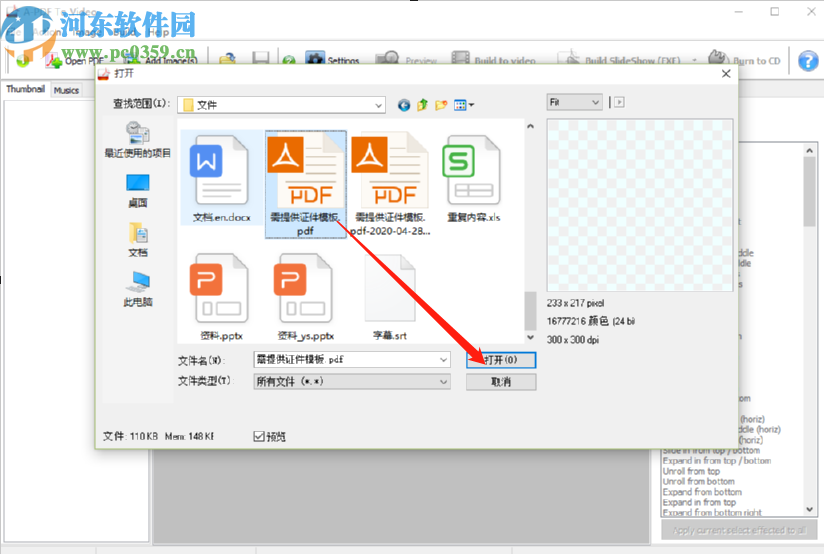Click the small arrow button beside Fit
This screenshot has height=554, width=824.
(x=620, y=102)
